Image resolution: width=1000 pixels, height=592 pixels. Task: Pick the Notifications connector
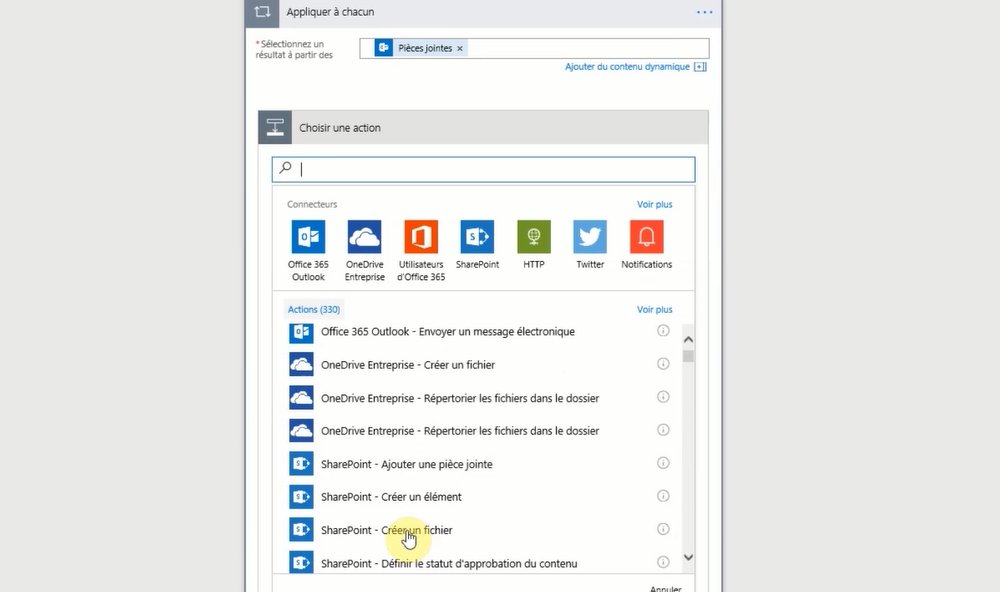(647, 237)
